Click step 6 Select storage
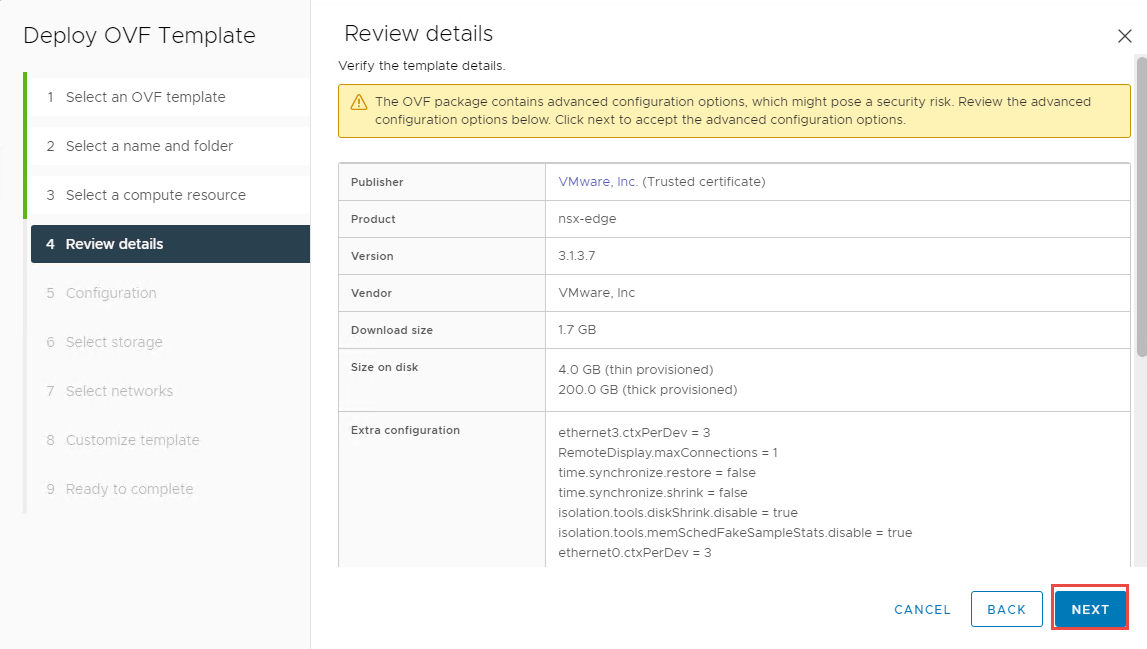The height and width of the screenshot is (649, 1147). [114, 342]
